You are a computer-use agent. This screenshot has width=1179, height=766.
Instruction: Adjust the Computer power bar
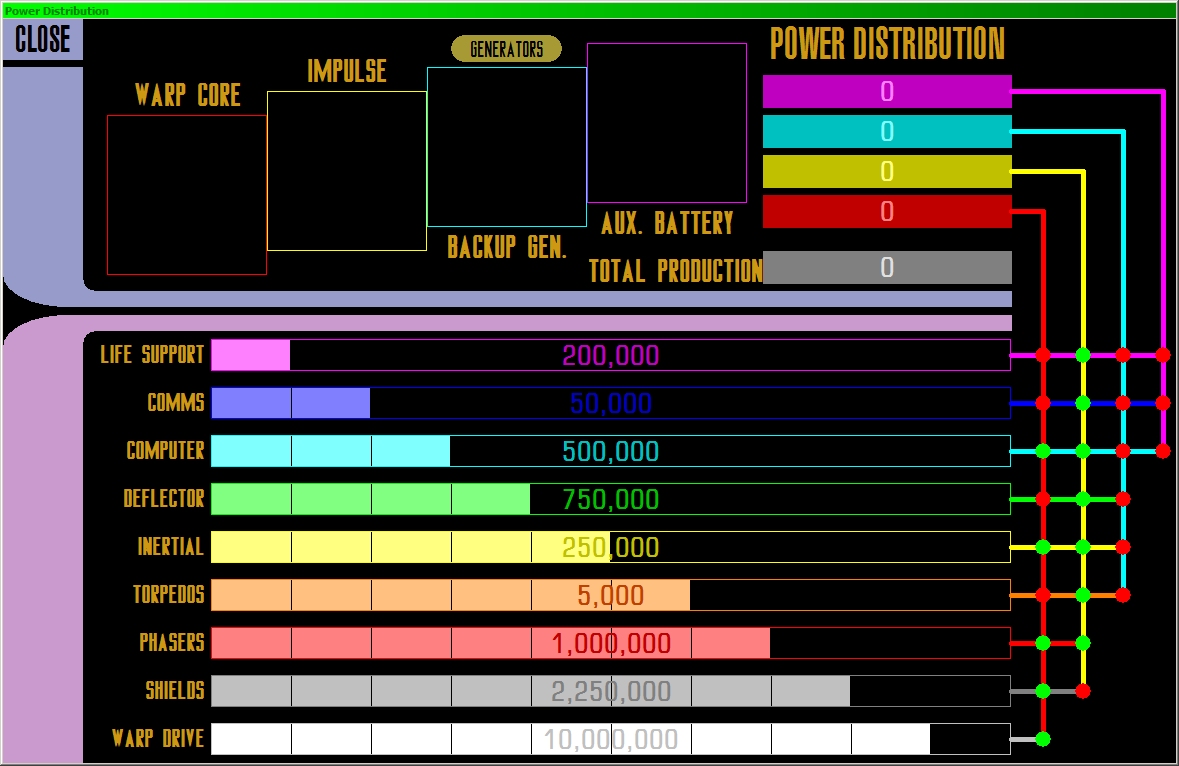coord(611,451)
